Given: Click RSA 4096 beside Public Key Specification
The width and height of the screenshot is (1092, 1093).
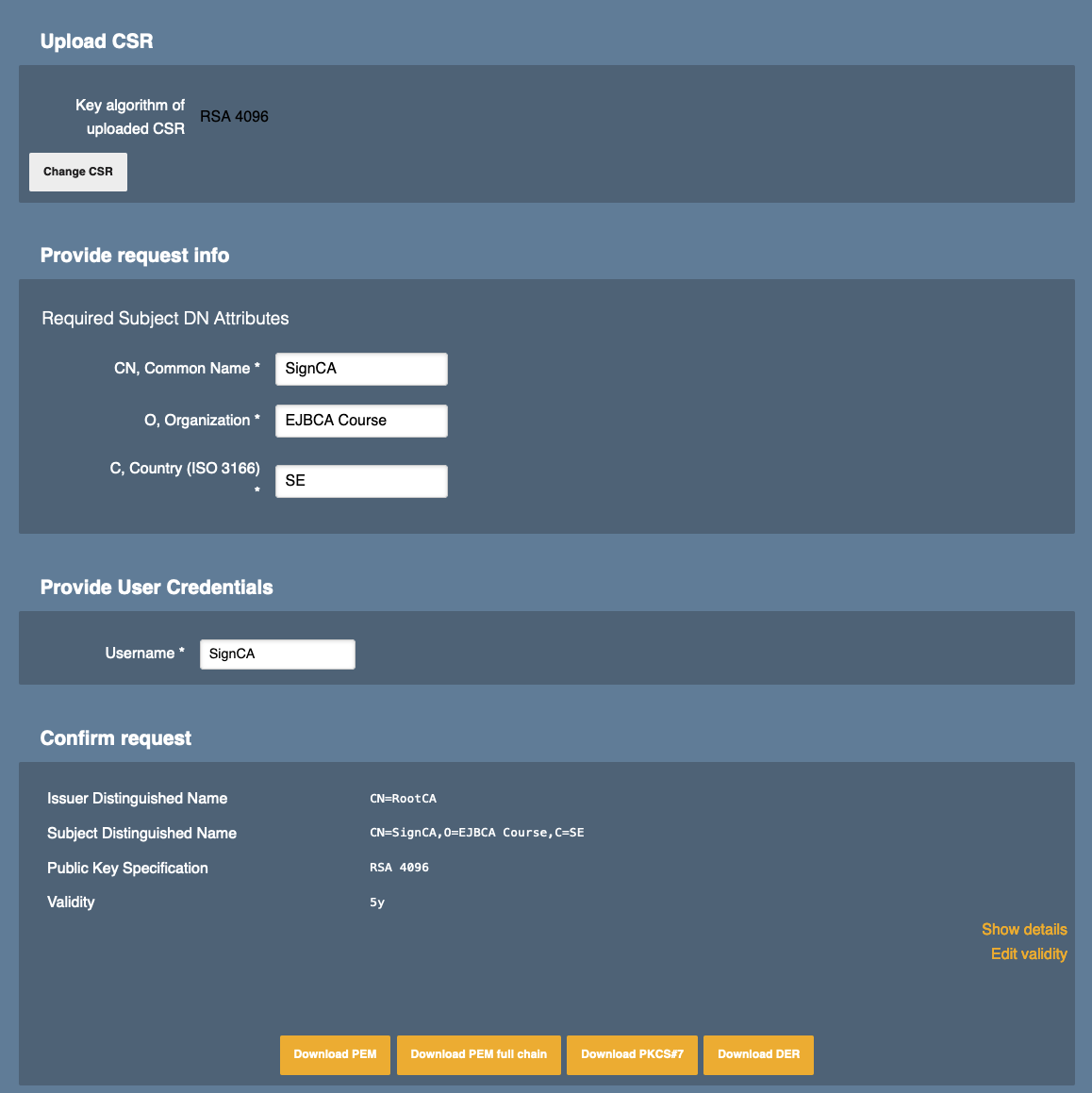Looking at the screenshot, I should (399, 868).
